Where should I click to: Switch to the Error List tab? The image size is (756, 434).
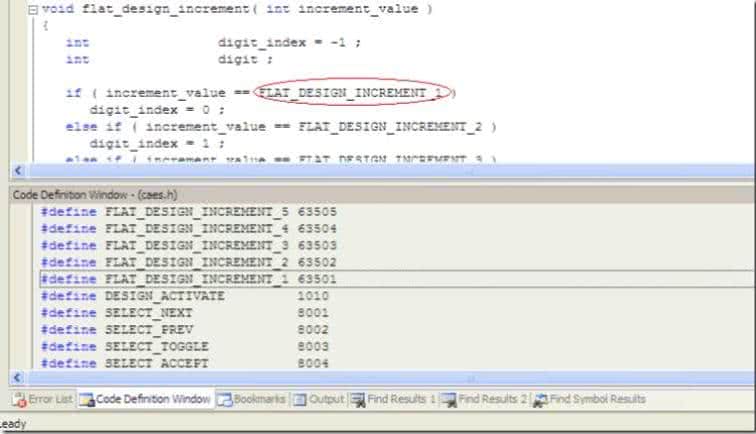[x=50, y=399]
